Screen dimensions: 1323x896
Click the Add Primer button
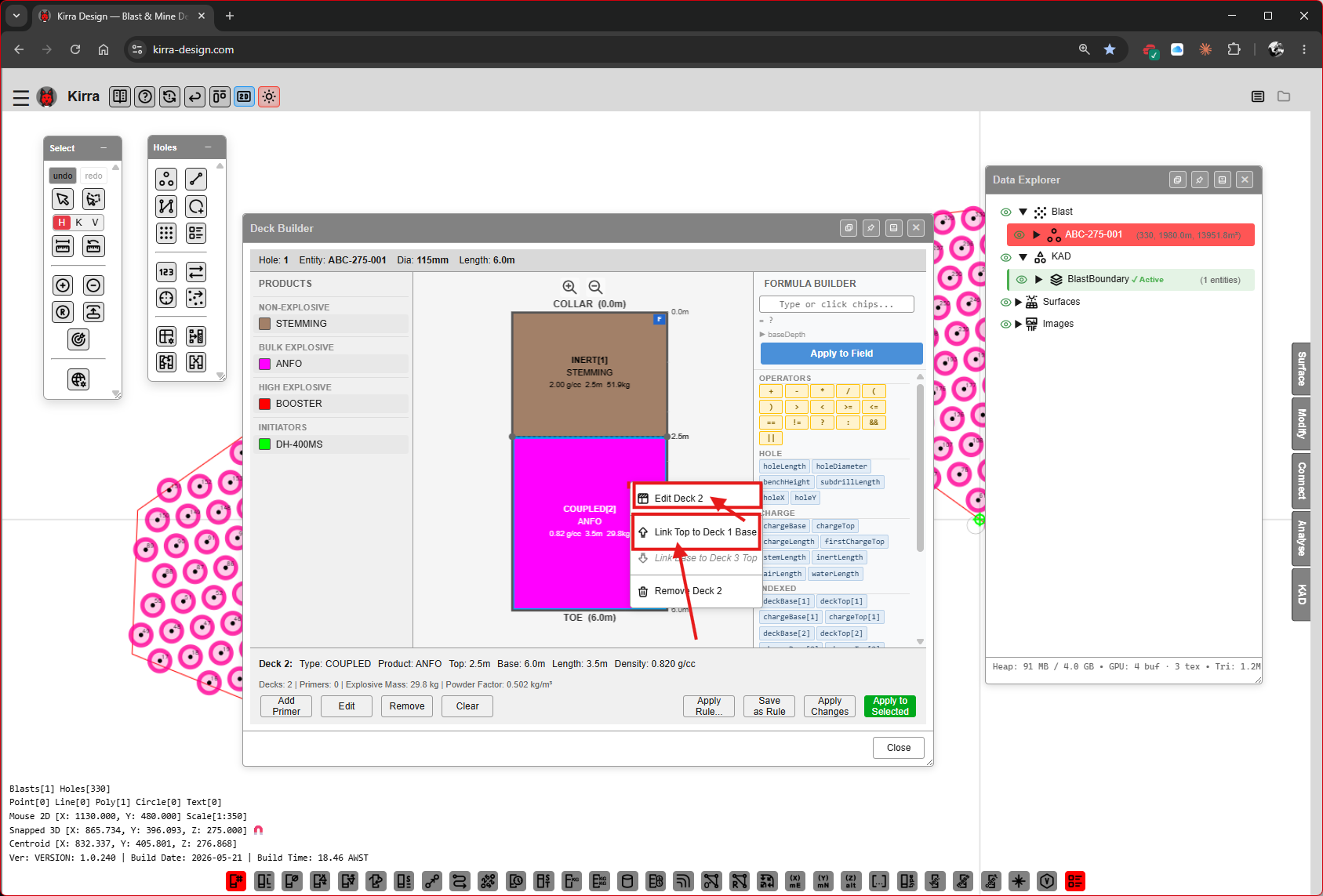(x=286, y=706)
